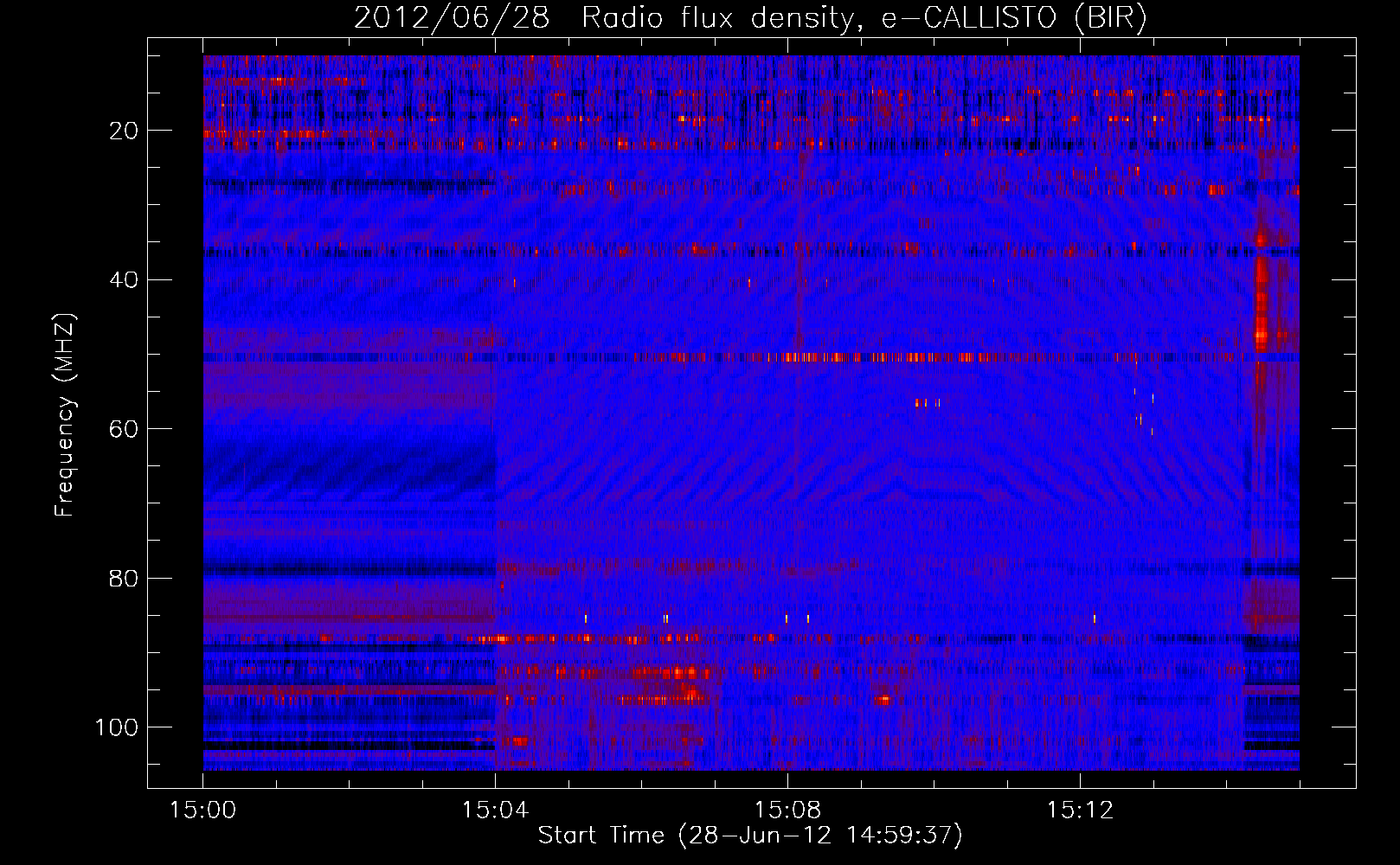The height and width of the screenshot is (865, 1400).
Task: Click the 40 MHz frequency tick label
Action: pos(125,279)
